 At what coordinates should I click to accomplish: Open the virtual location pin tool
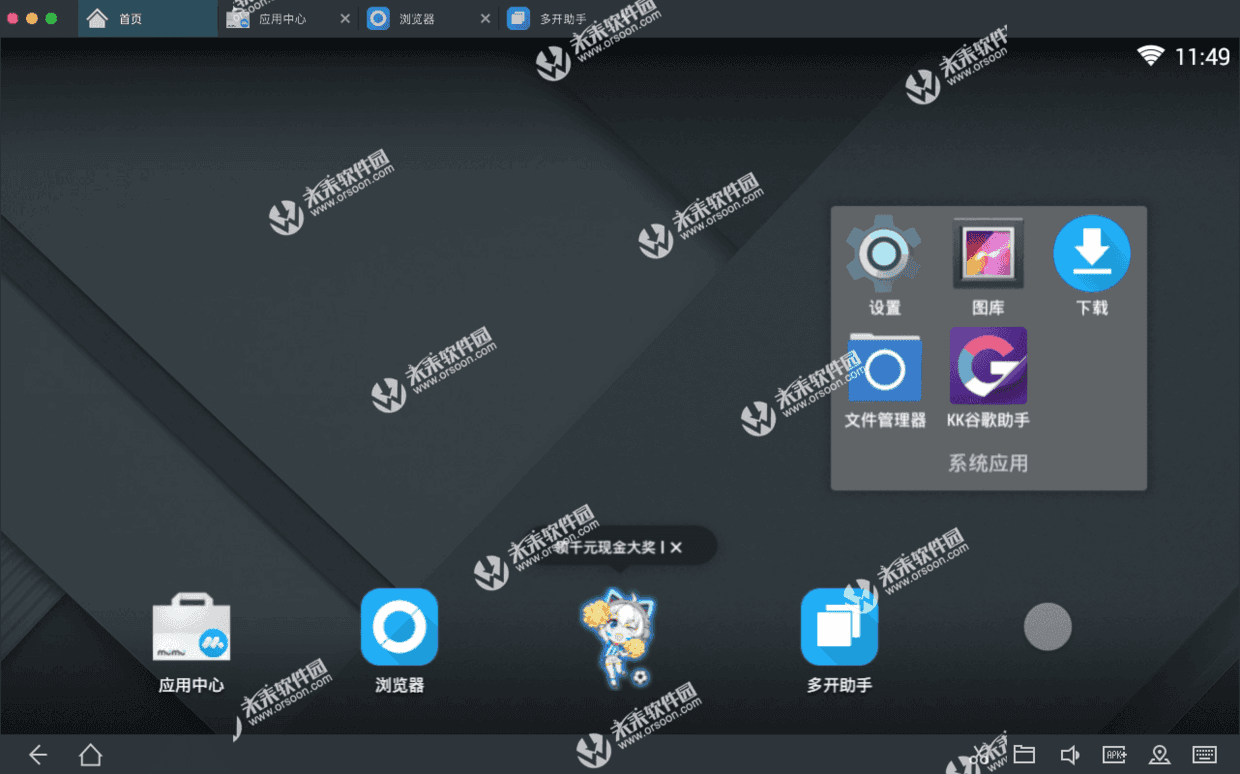pos(1160,754)
